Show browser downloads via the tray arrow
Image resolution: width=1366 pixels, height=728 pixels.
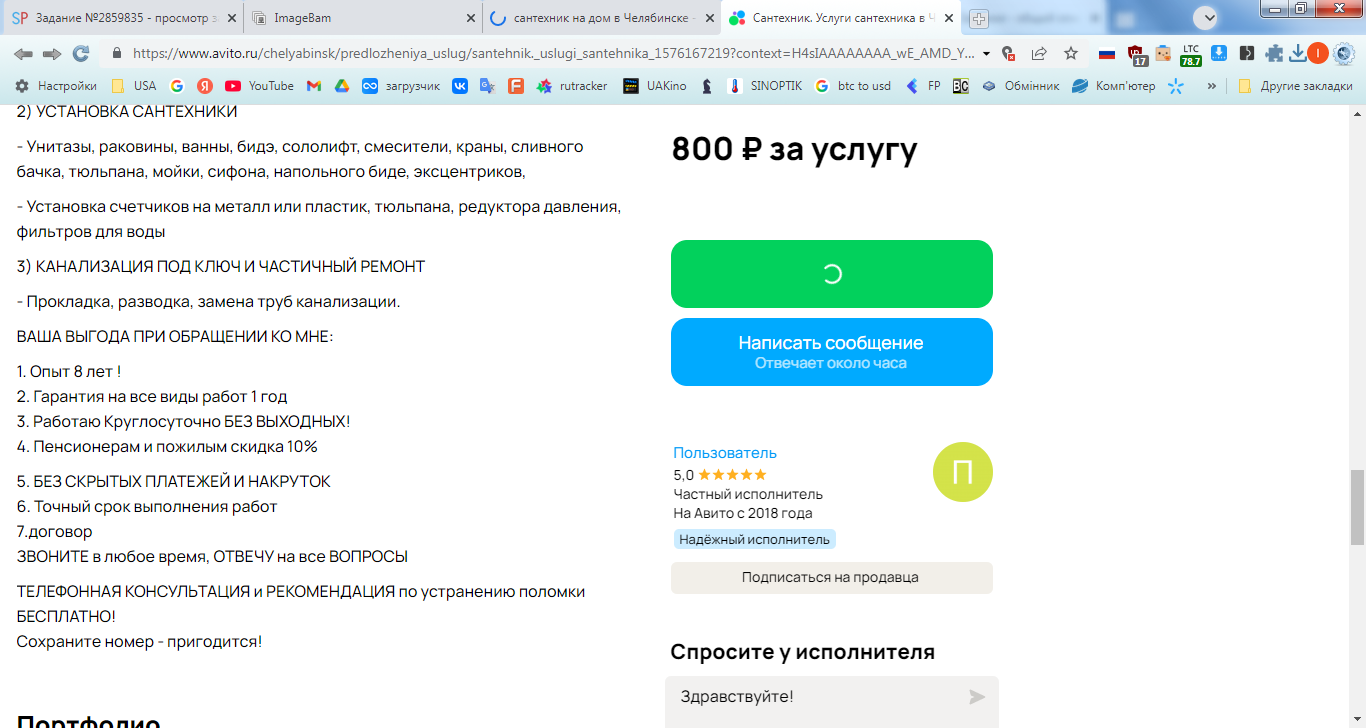1297,54
